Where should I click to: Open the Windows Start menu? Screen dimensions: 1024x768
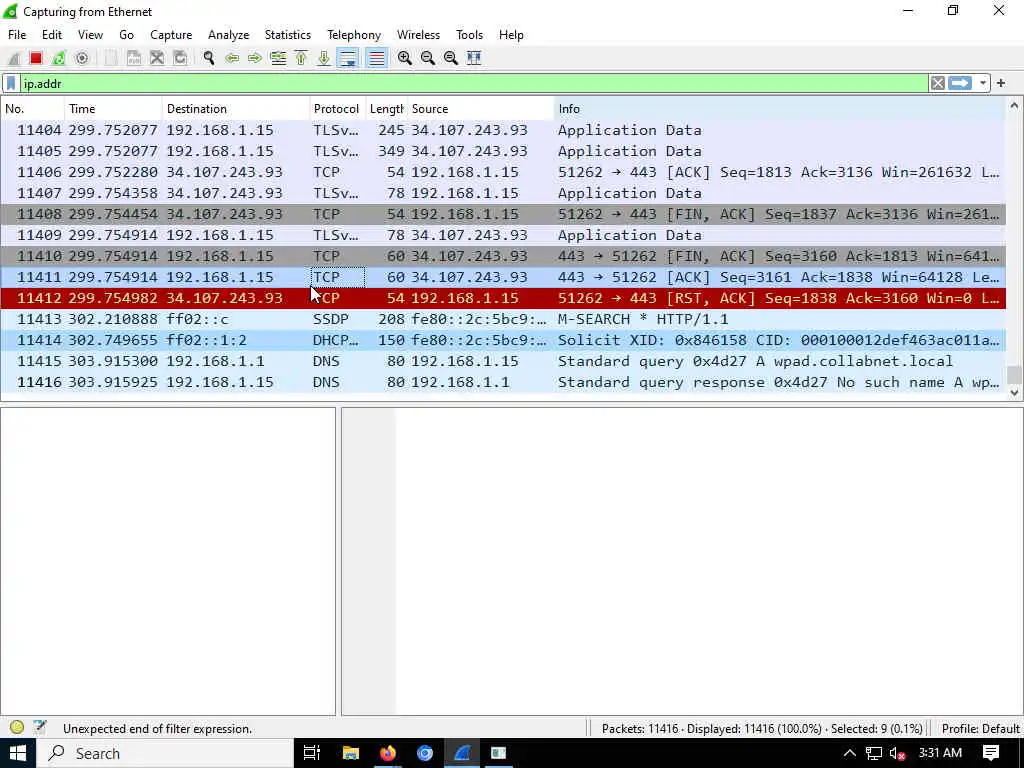point(18,753)
